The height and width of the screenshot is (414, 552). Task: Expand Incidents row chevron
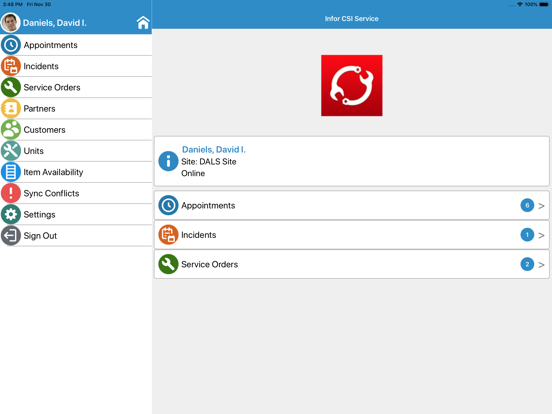pyautogui.click(x=541, y=235)
